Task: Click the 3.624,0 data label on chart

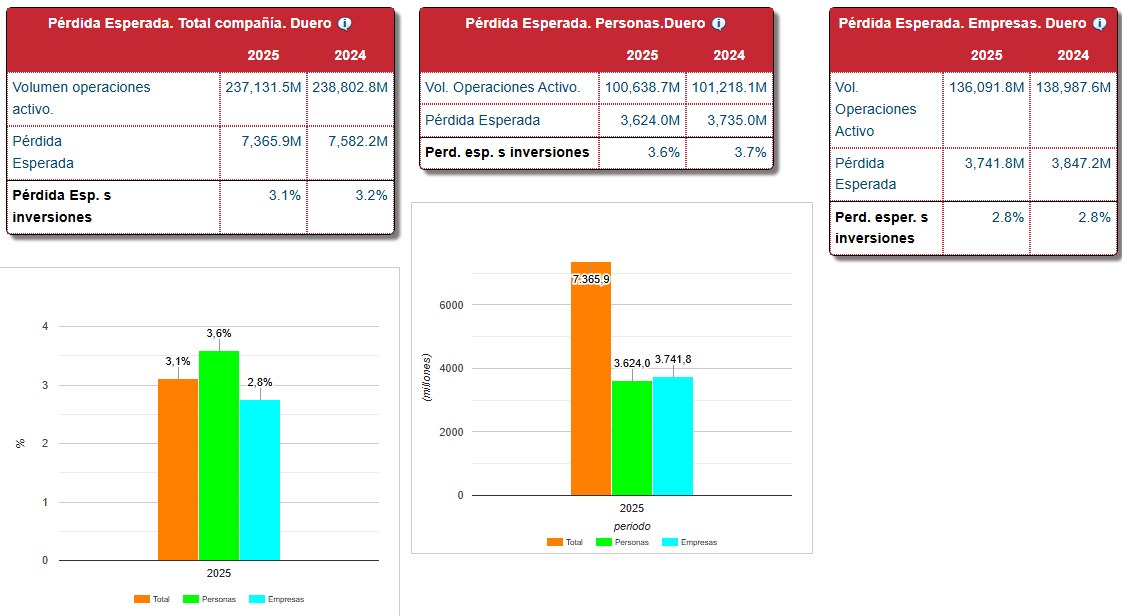Action: tap(632, 363)
